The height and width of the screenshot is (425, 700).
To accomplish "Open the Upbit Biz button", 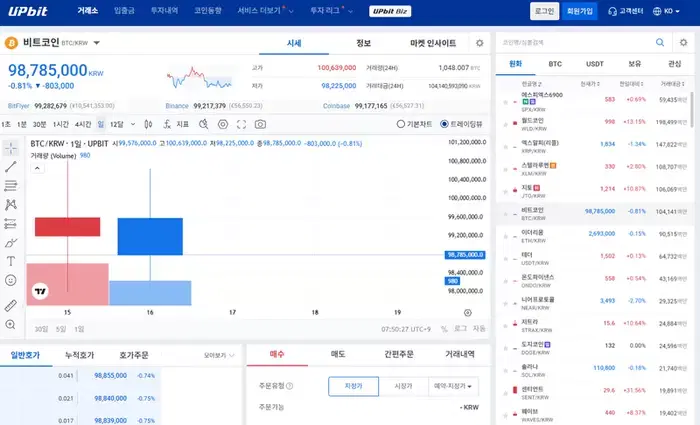I will pyautogui.click(x=390, y=11).
